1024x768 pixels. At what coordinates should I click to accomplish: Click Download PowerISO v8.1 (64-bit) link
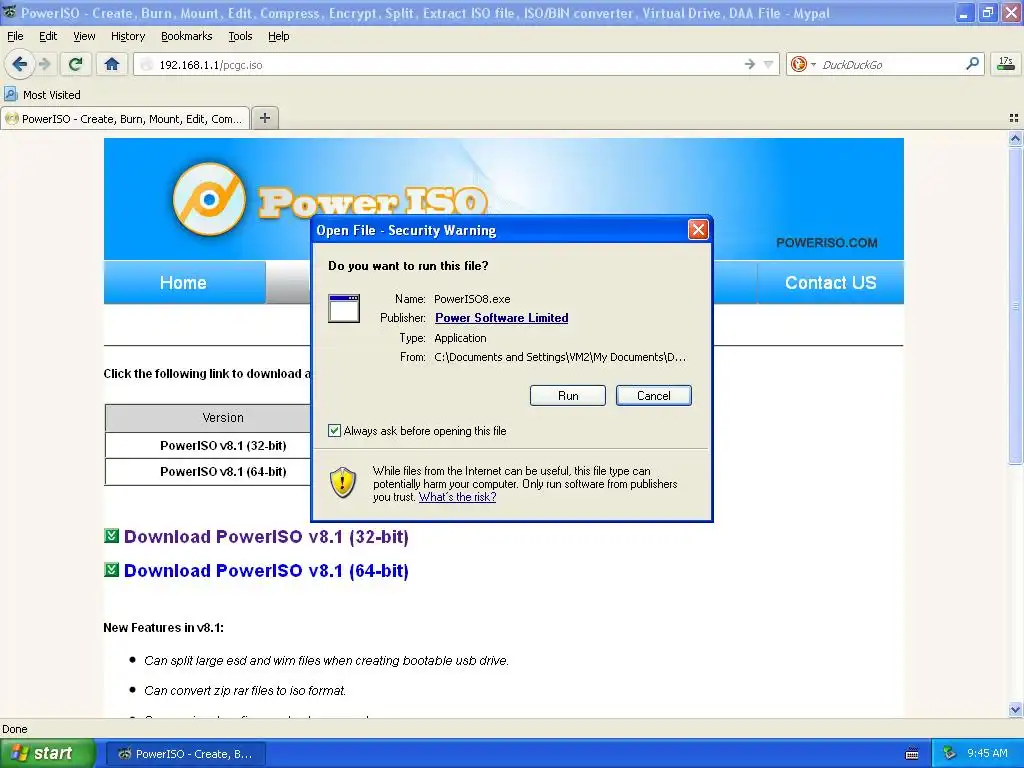coord(266,571)
